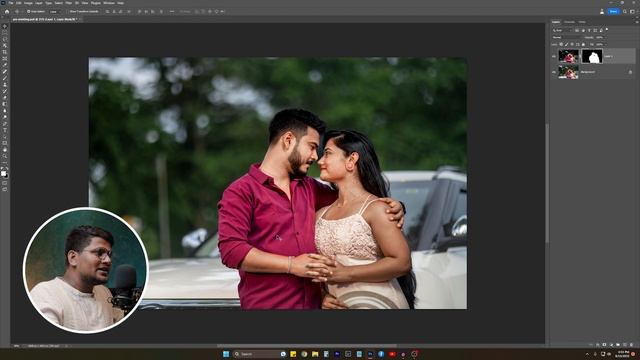640x360 pixels.
Task: Open the Opacity slider dropdown arrow
Action: tap(606, 38)
